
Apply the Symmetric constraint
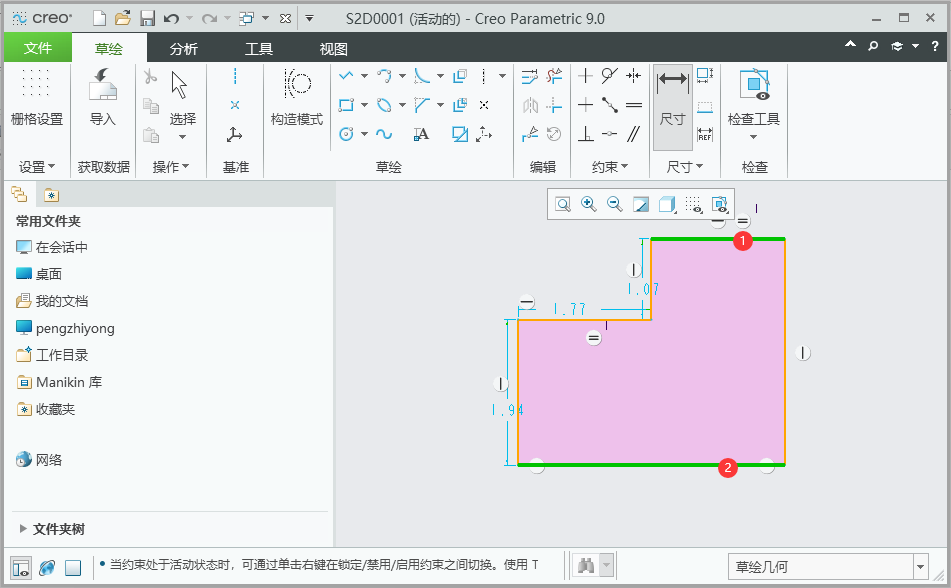[x=634, y=76]
